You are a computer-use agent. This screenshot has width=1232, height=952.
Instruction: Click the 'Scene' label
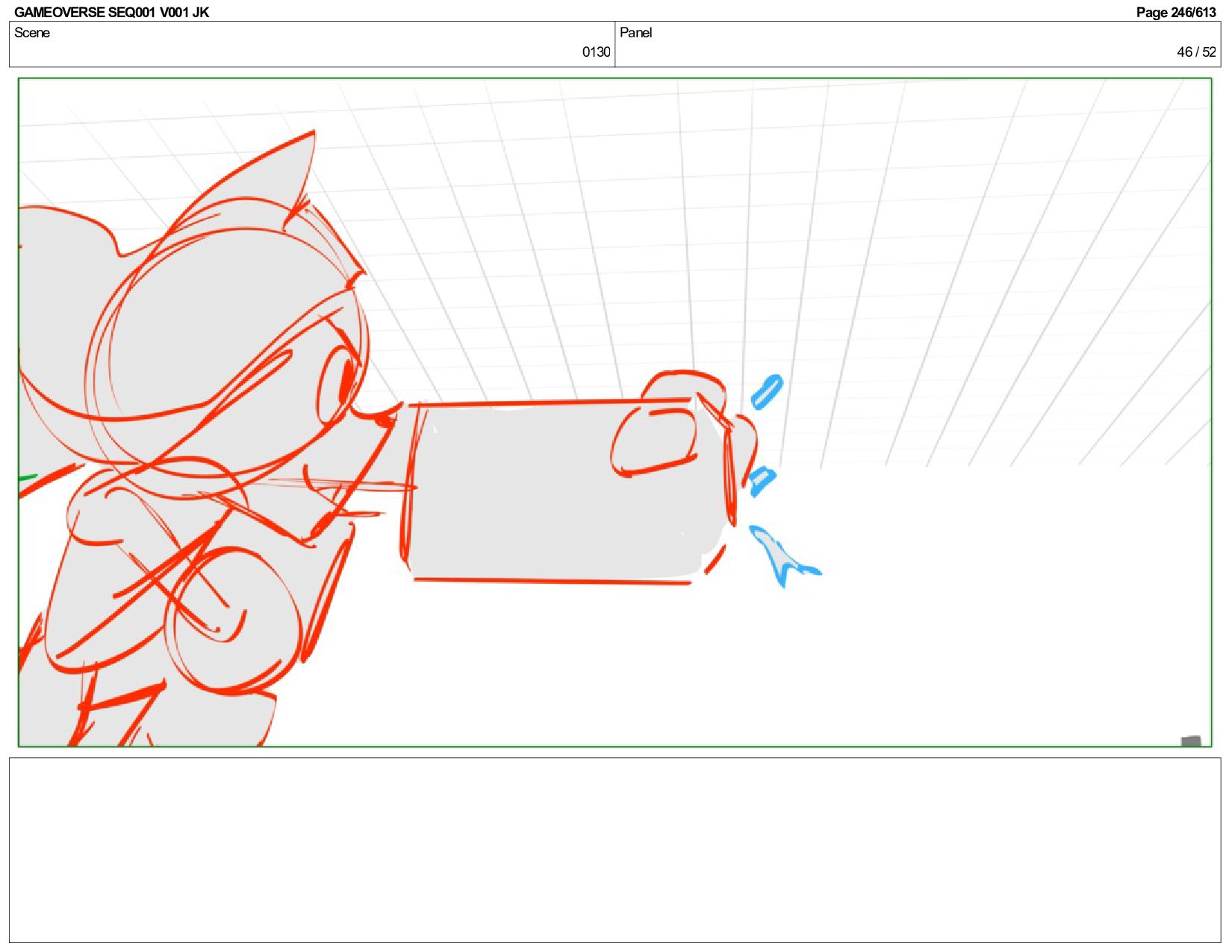pyautogui.click(x=32, y=33)
